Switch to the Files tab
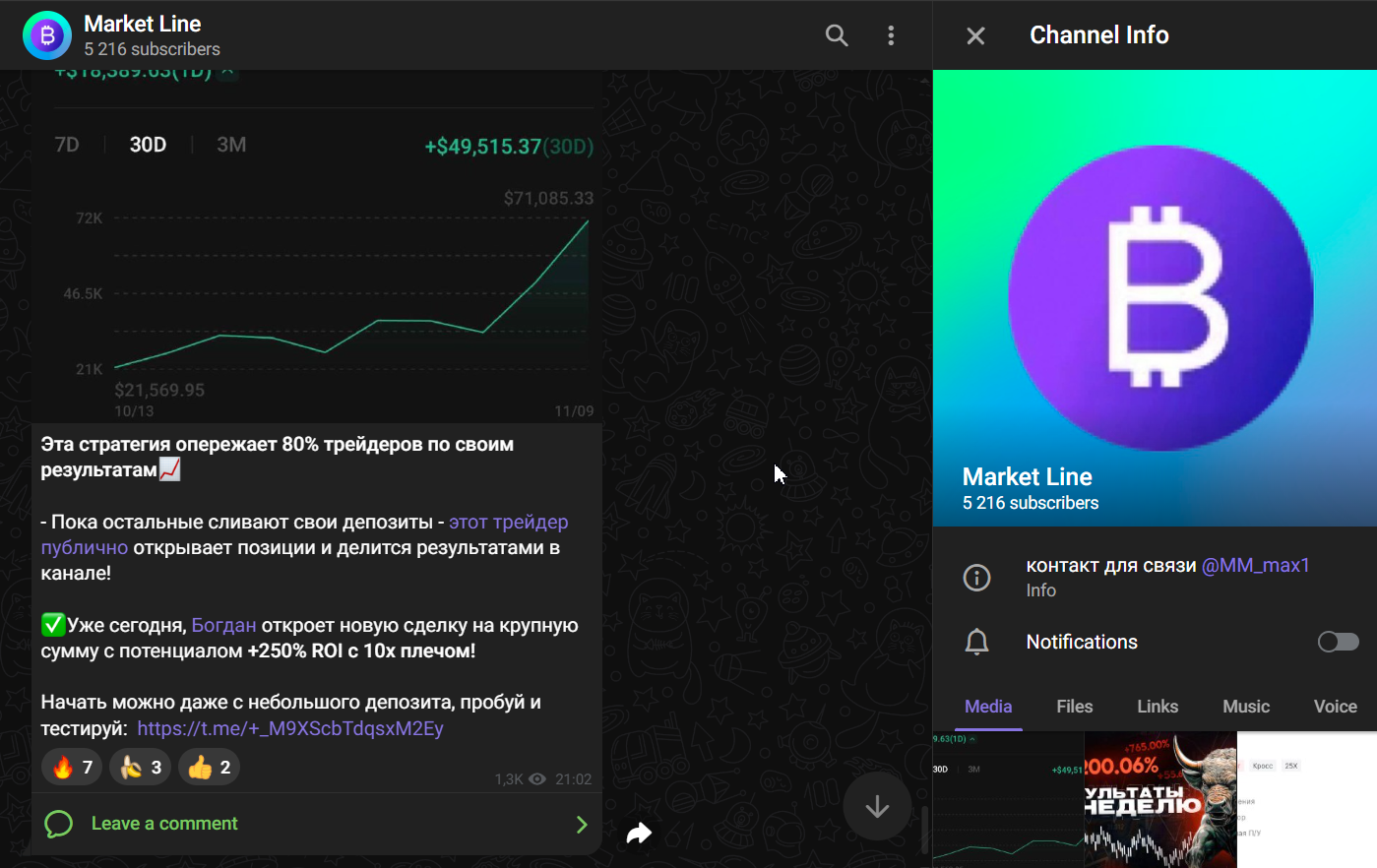The image size is (1377, 868). click(x=1074, y=707)
